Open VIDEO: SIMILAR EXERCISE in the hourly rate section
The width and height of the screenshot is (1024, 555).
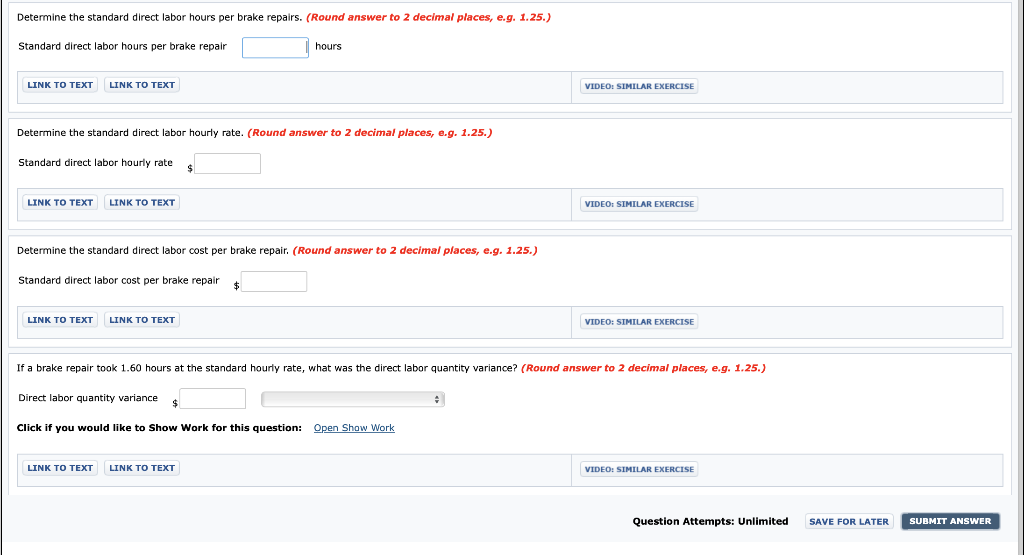[639, 204]
